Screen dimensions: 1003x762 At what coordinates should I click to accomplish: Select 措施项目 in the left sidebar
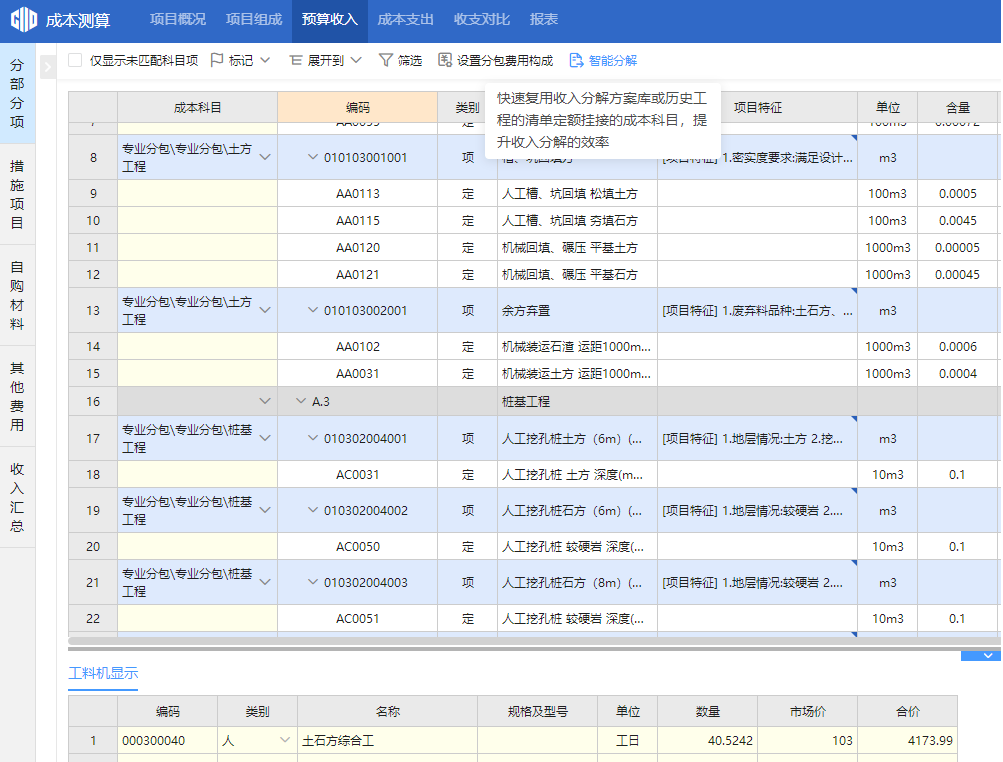tap(17, 194)
